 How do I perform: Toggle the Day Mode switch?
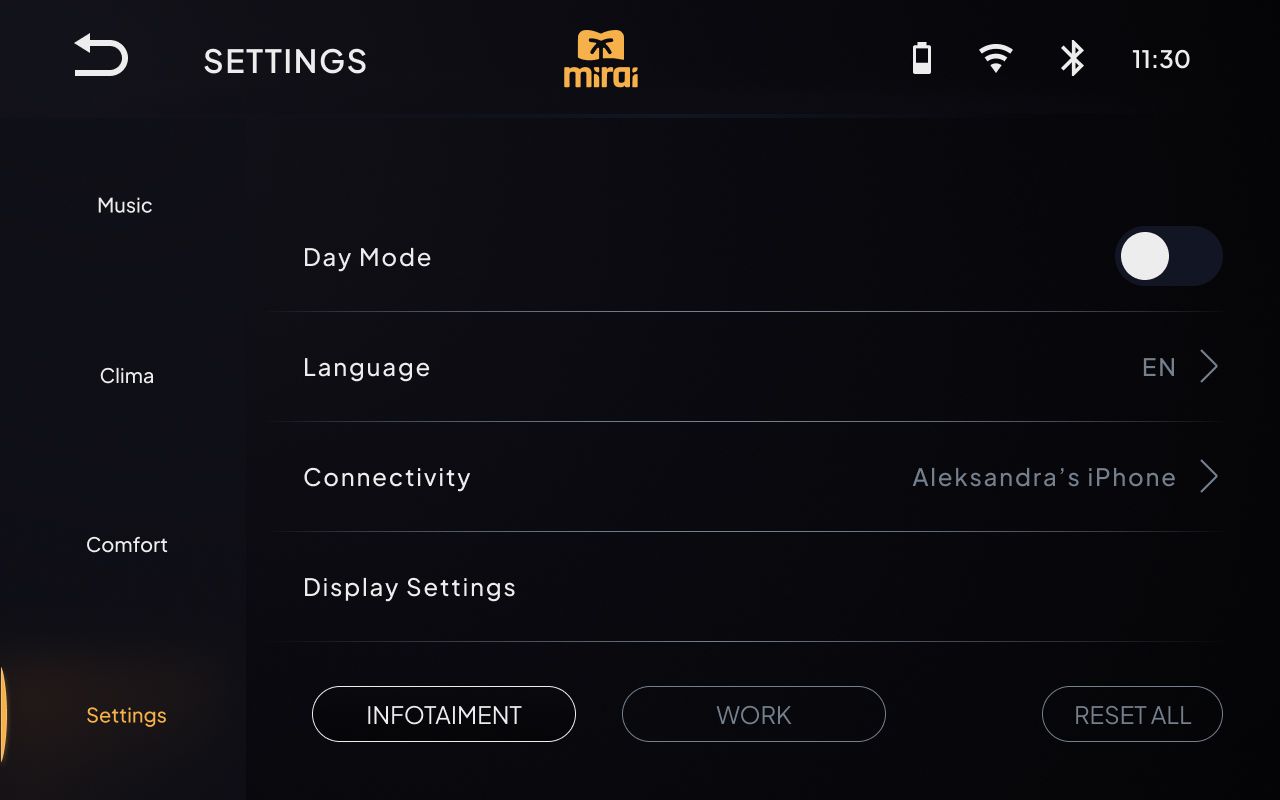(1169, 257)
